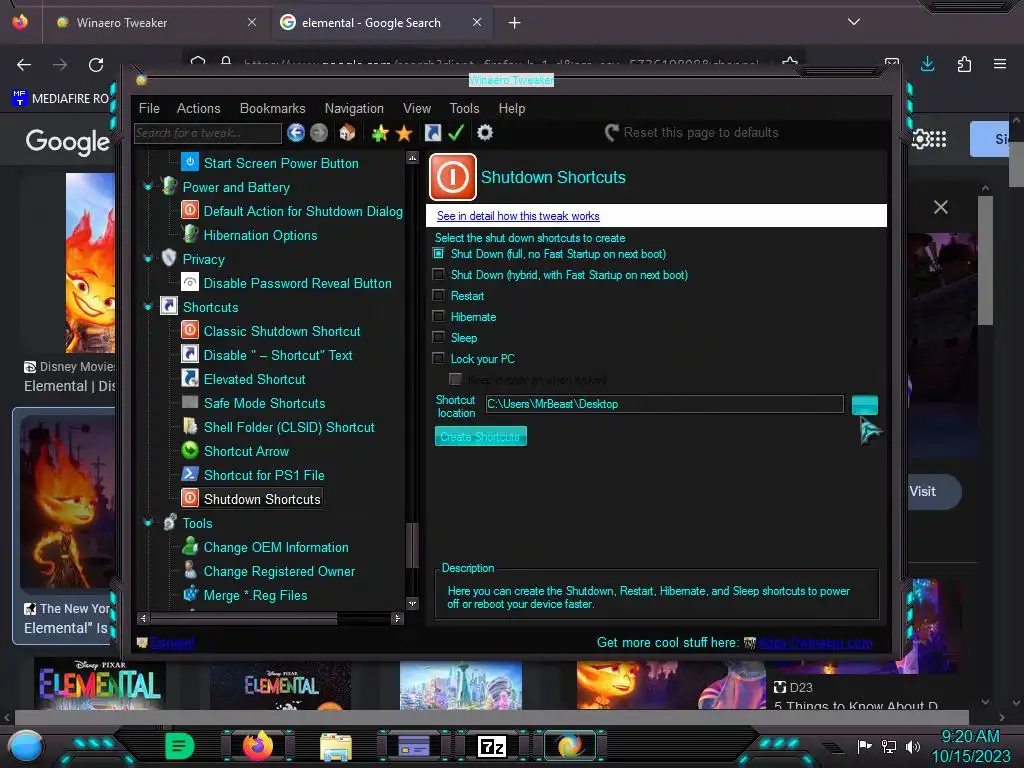
Task: Open the View menu
Action: pyautogui.click(x=417, y=108)
